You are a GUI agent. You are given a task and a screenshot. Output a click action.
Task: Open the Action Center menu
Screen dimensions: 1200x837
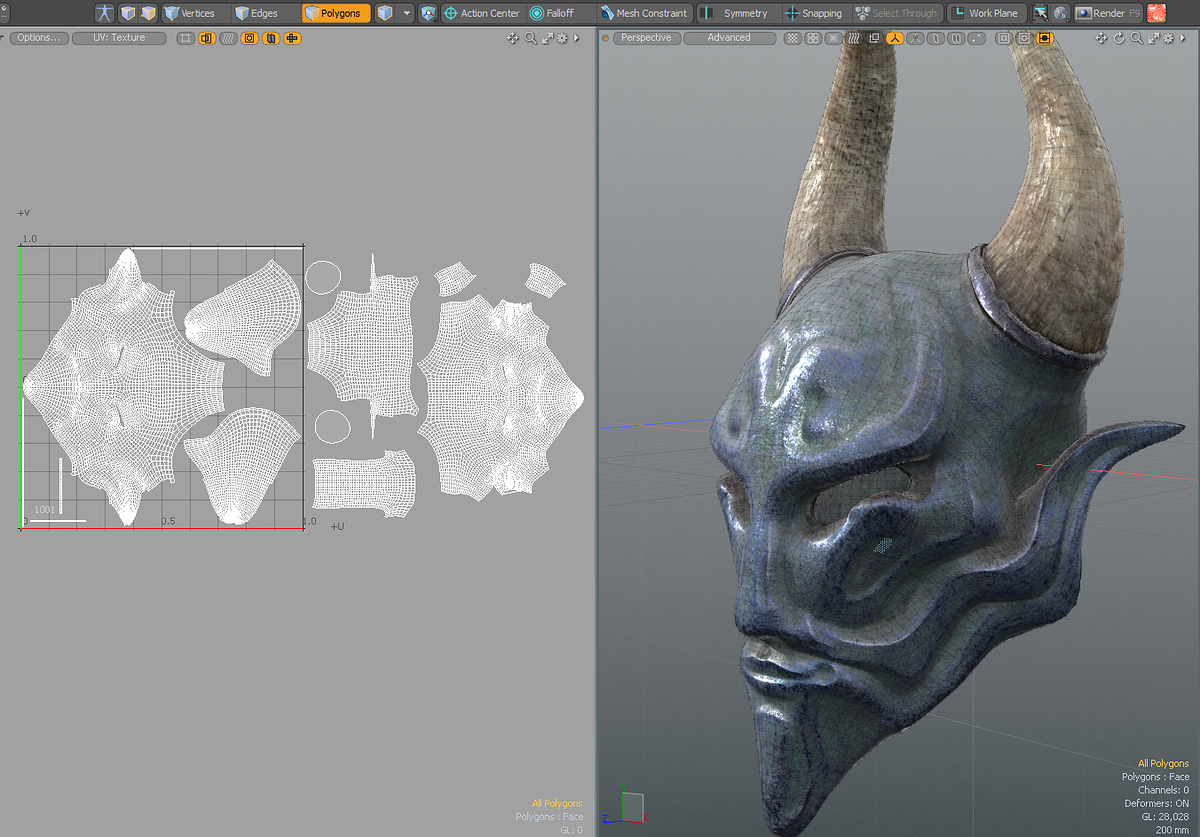482,13
